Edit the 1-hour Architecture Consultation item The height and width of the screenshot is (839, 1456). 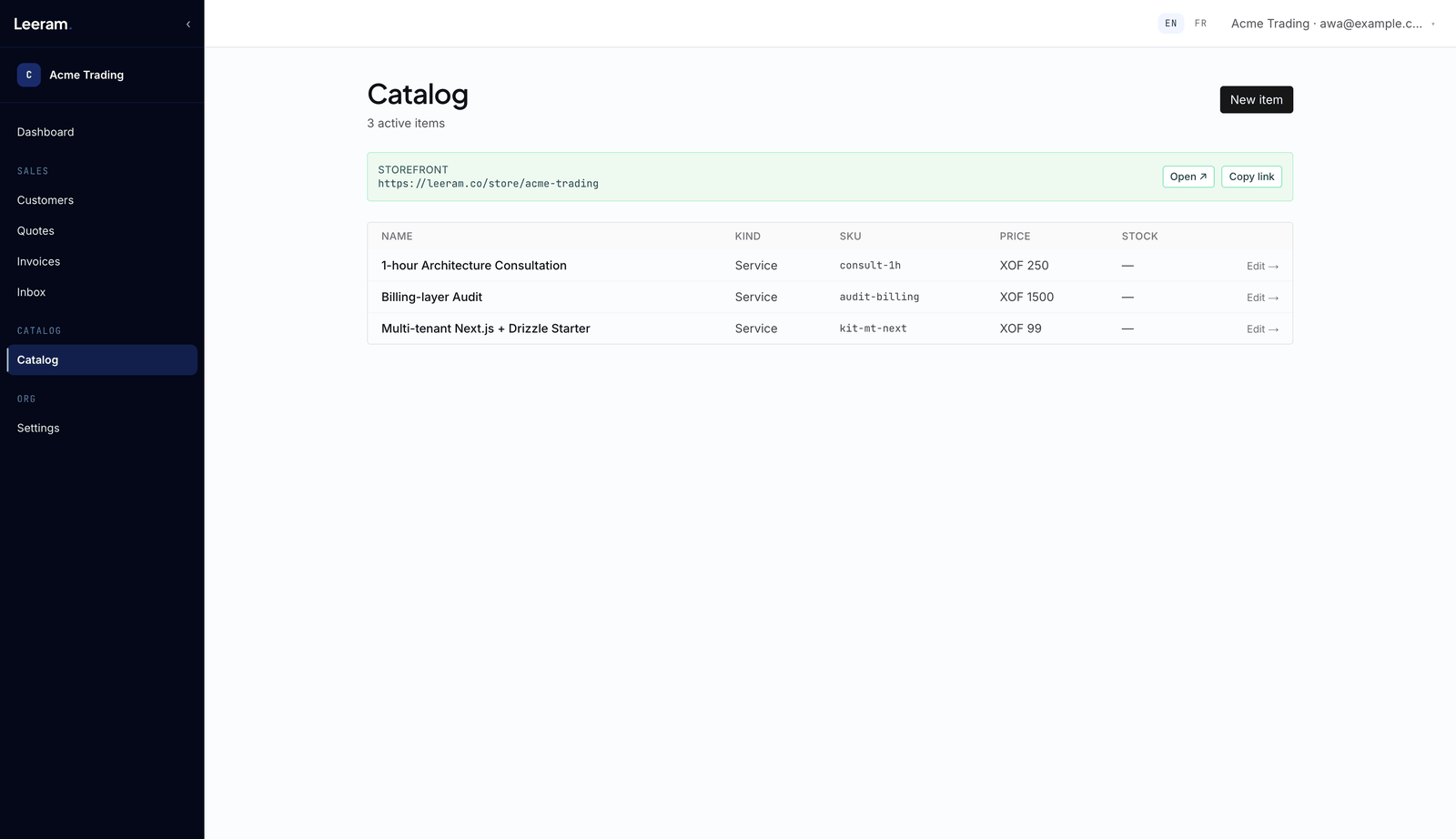coord(1262,267)
